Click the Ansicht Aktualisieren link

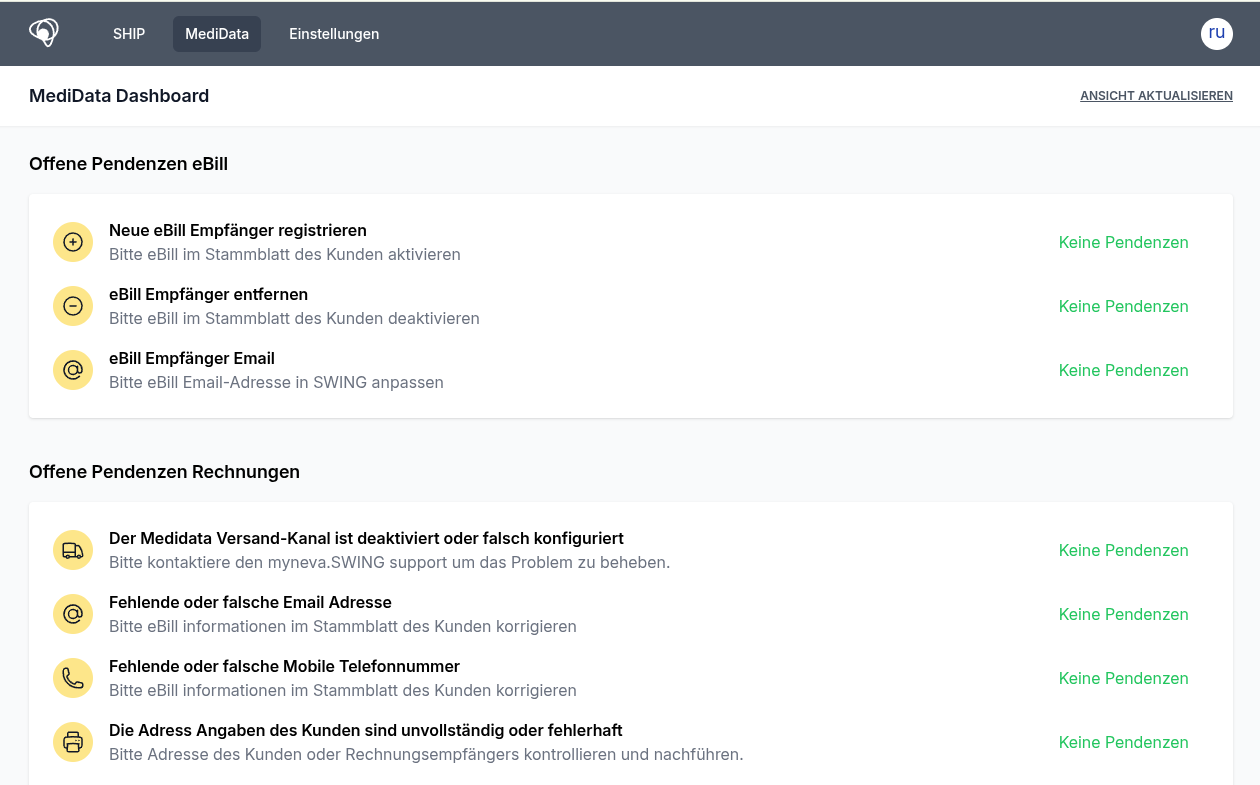pyautogui.click(x=1156, y=96)
